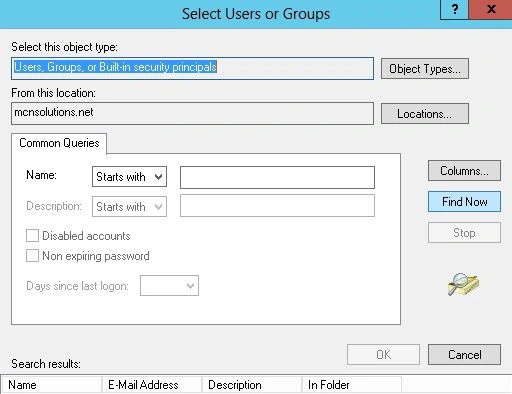This screenshot has width=512, height=394.
Task: Open the Description Starts with dropdown
Action: click(x=129, y=207)
